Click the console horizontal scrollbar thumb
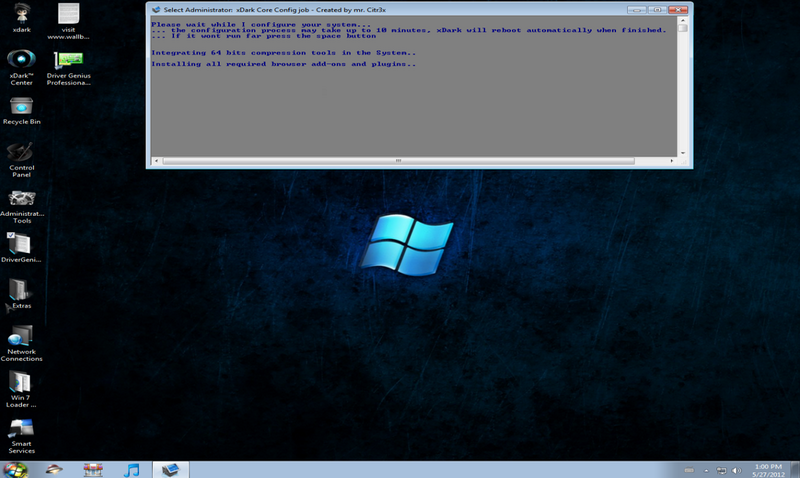The image size is (800, 478). pyautogui.click(x=398, y=161)
